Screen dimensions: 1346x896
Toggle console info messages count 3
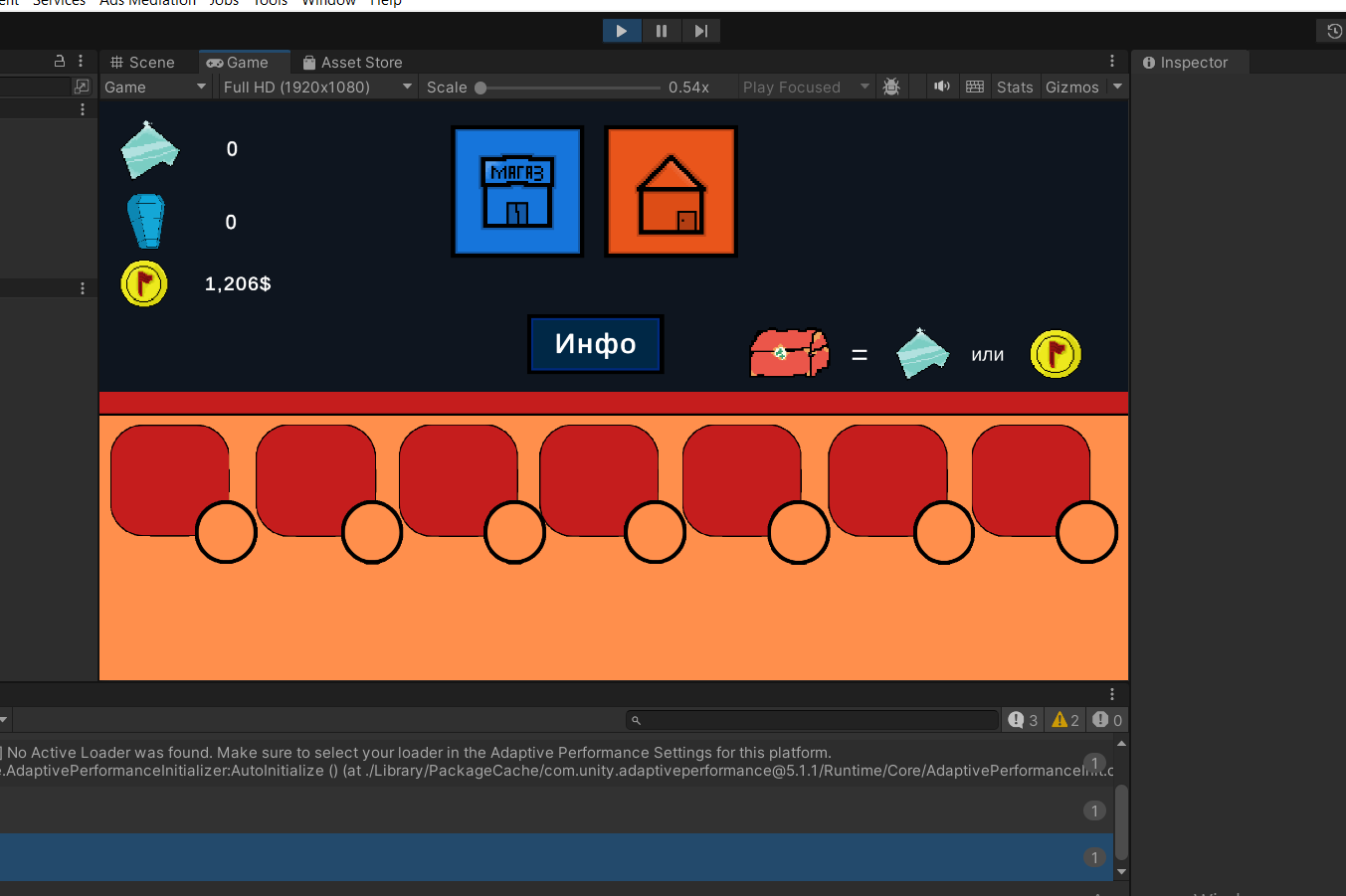click(1023, 720)
